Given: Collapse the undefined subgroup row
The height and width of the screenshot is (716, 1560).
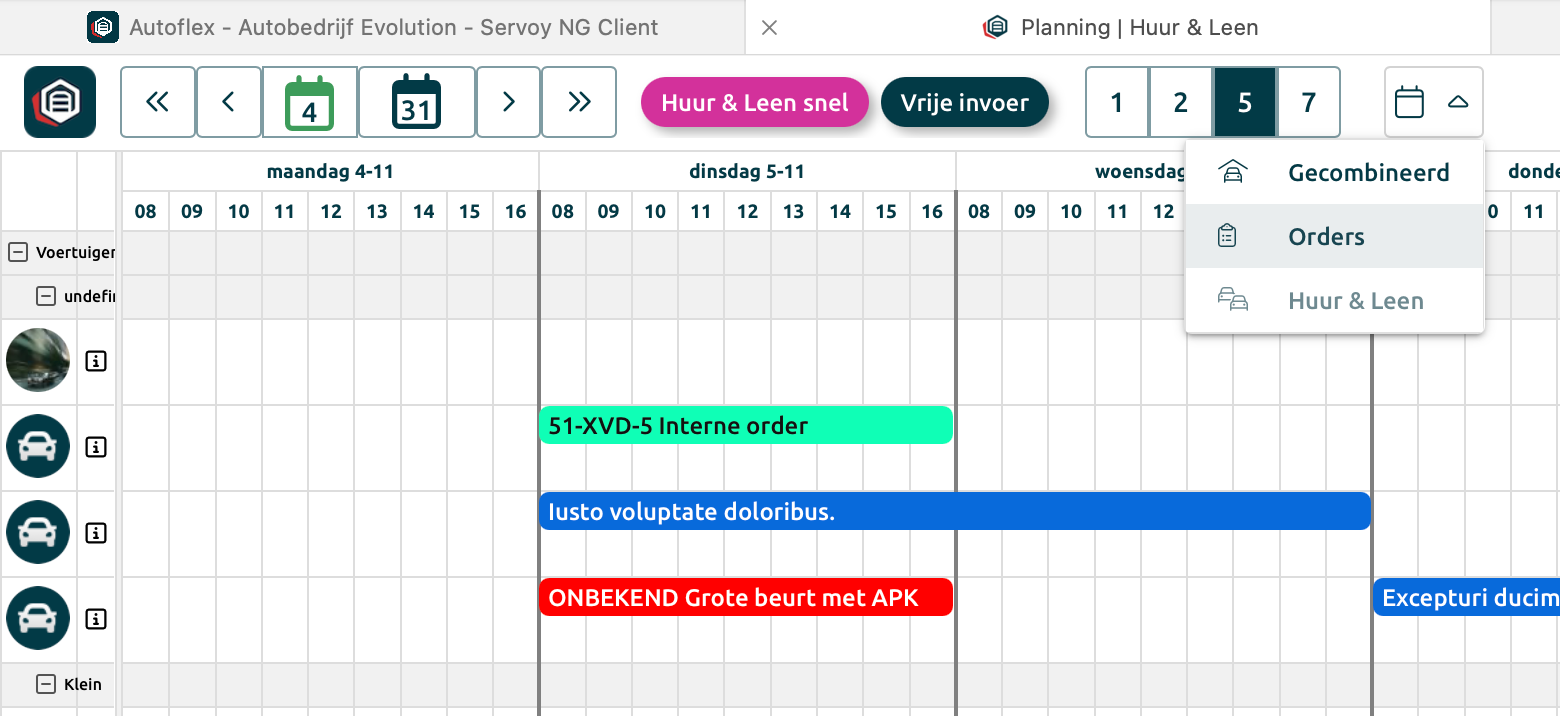Looking at the screenshot, I should (x=45, y=296).
